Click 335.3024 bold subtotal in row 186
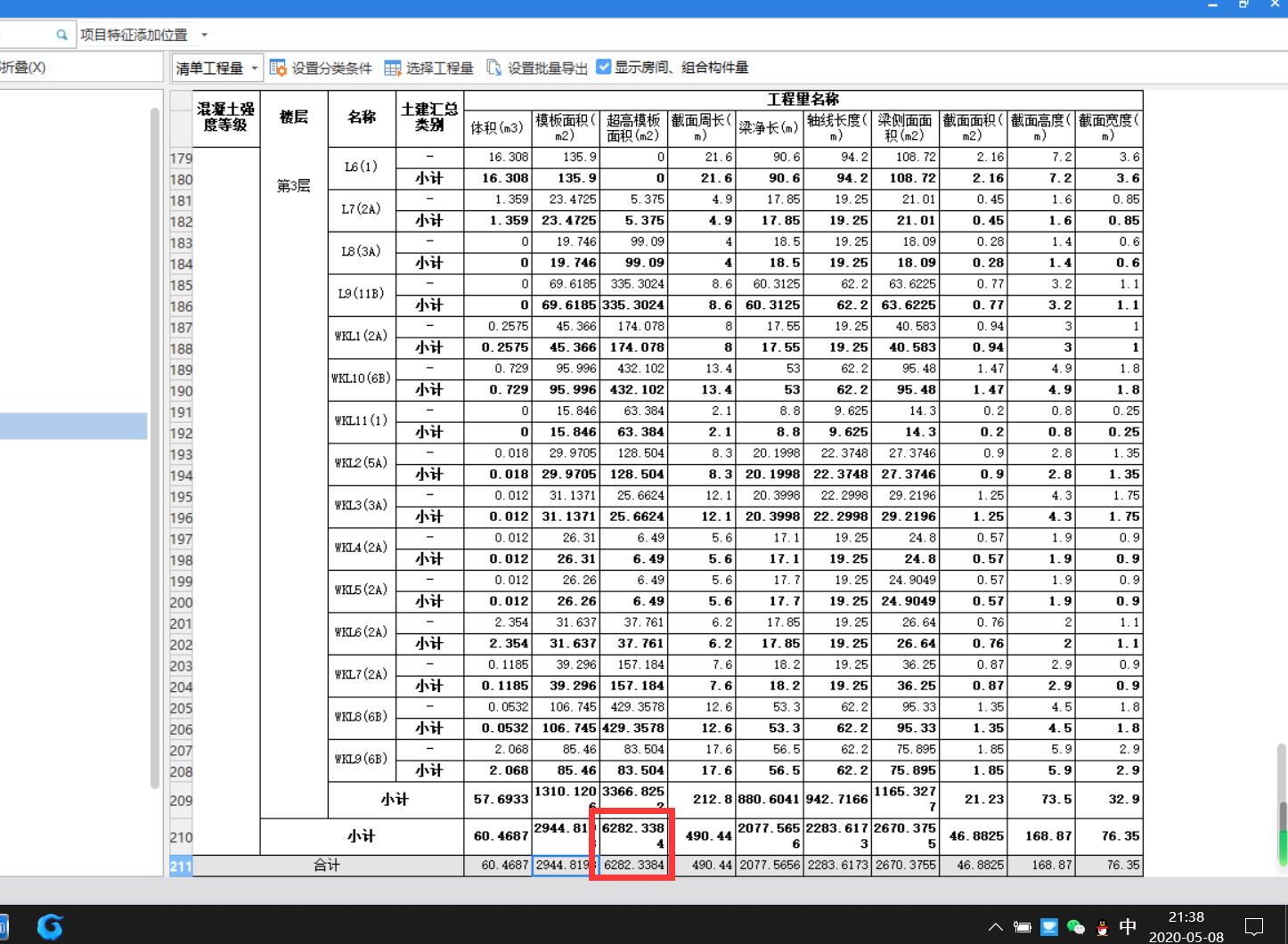Screen dimensions: 1288x944 pyautogui.click(x=633, y=305)
